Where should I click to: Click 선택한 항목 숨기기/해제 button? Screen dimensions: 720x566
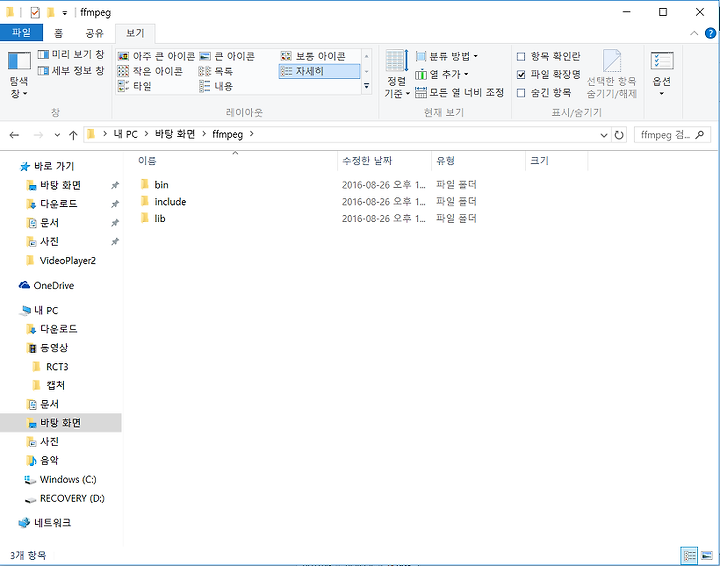tap(612, 74)
